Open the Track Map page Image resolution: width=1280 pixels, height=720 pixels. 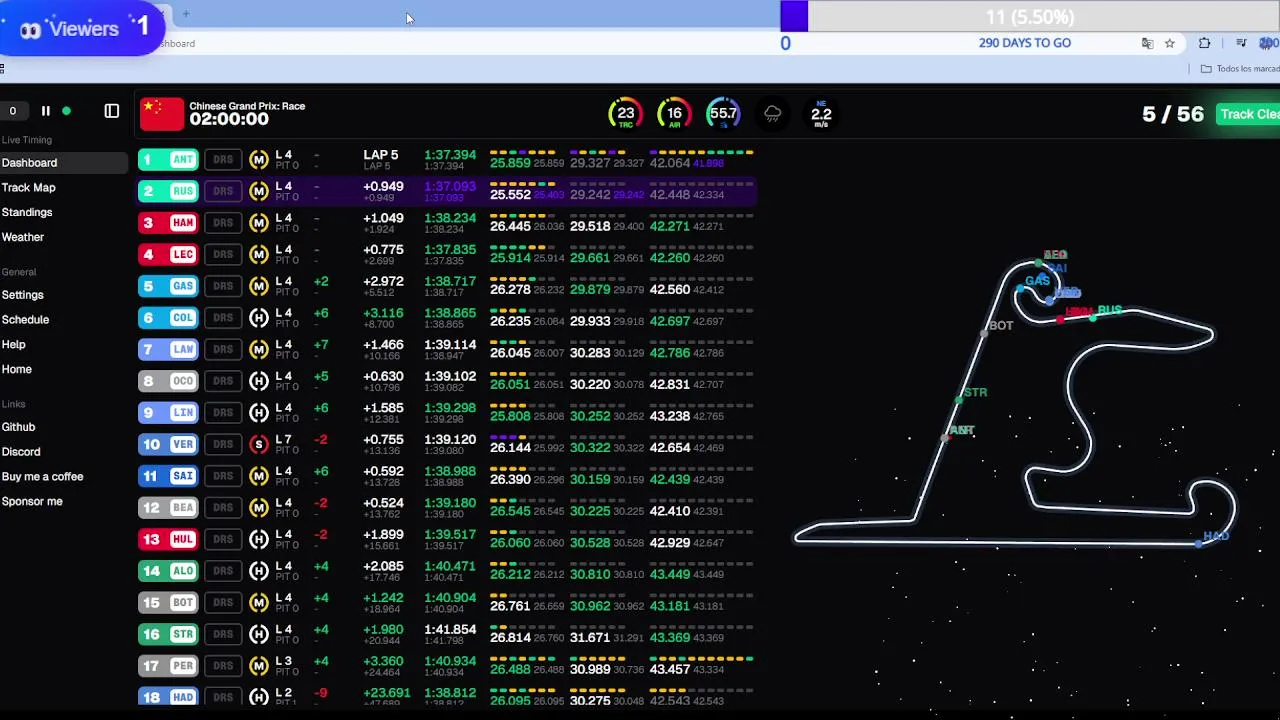tap(28, 188)
